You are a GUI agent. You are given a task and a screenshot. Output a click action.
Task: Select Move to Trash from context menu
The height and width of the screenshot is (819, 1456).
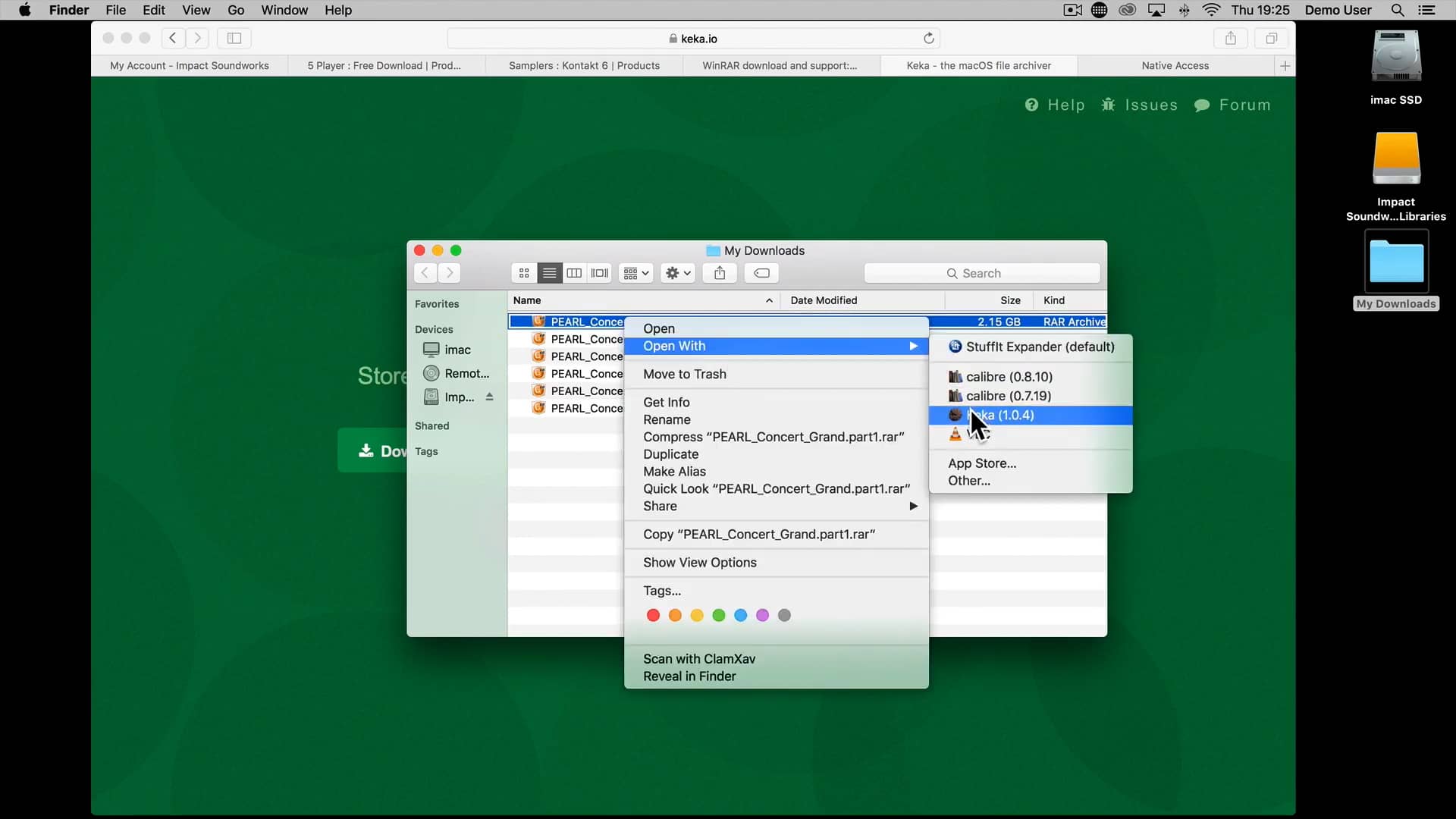[685, 374]
